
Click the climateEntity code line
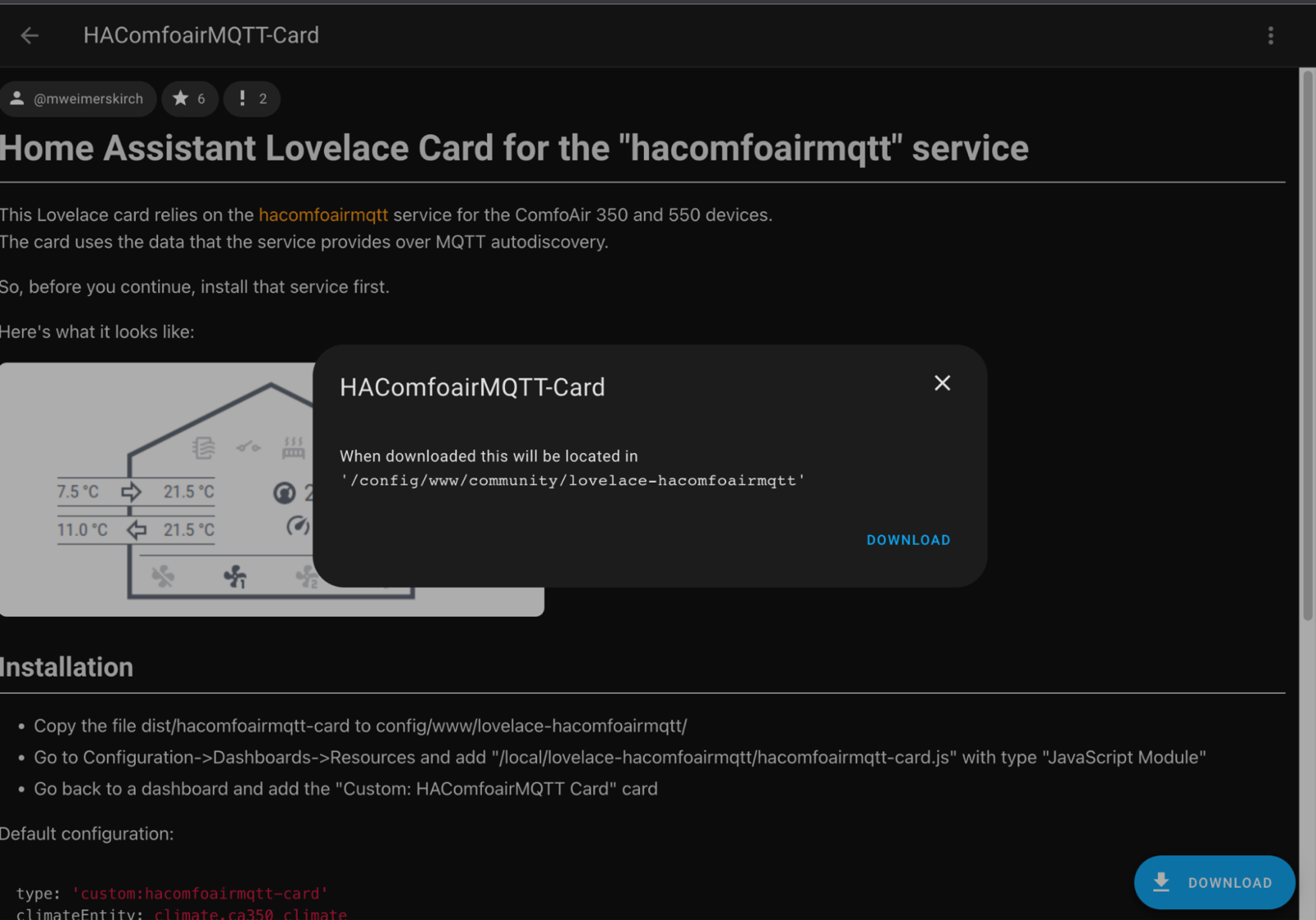(x=181, y=913)
